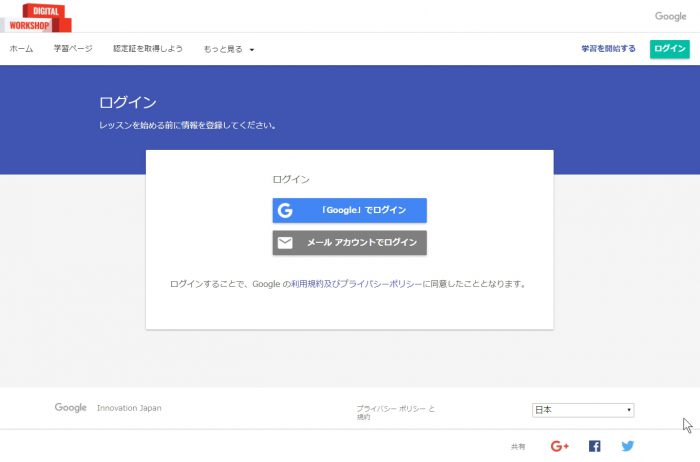Go to 学習ページ in the navigation
Image resolution: width=700 pixels, height=462 pixels.
[x=73, y=49]
